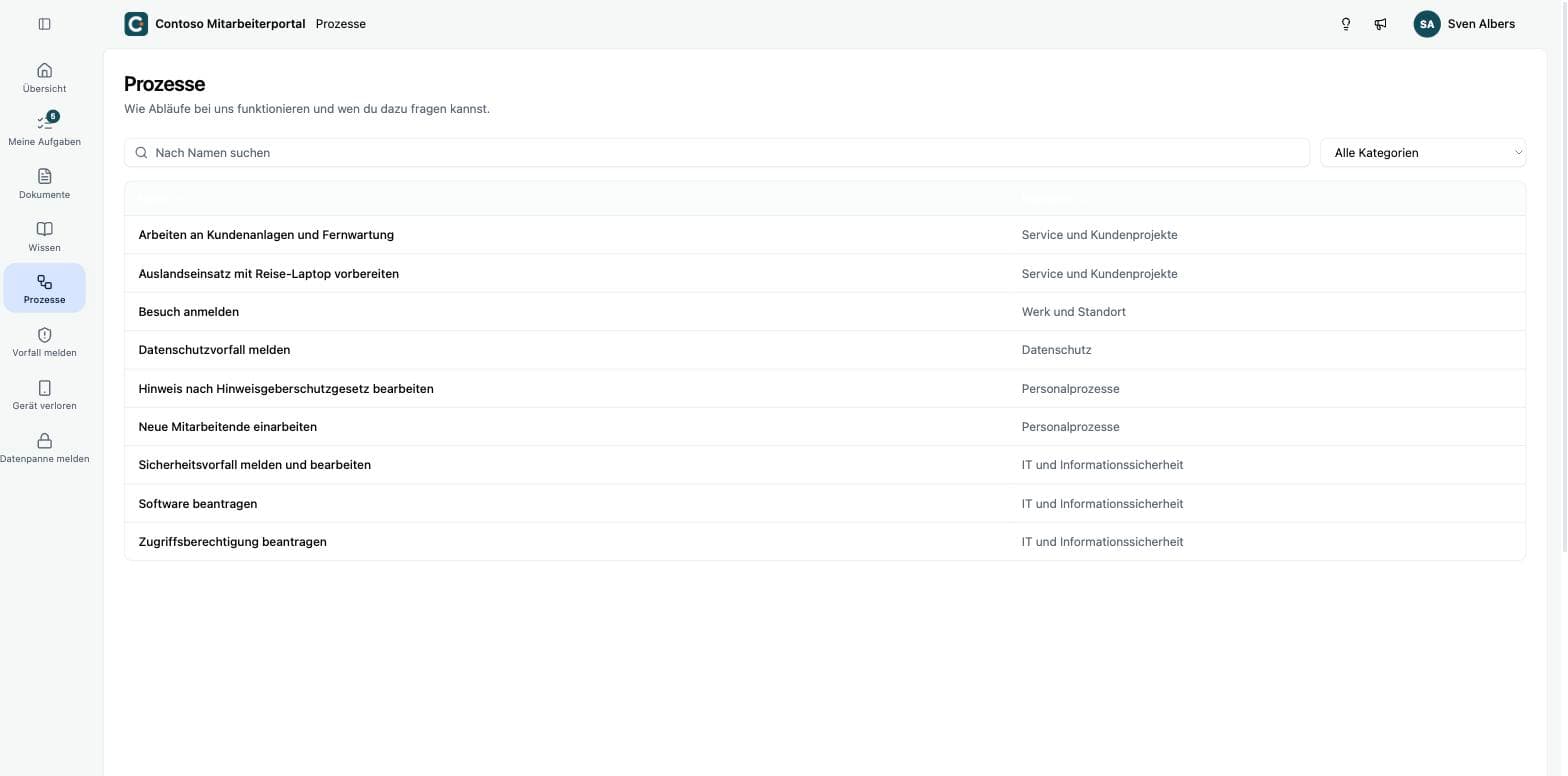Screen dimensions: 1568x776
Task: Open the Software beantragen process
Action: (x=197, y=504)
